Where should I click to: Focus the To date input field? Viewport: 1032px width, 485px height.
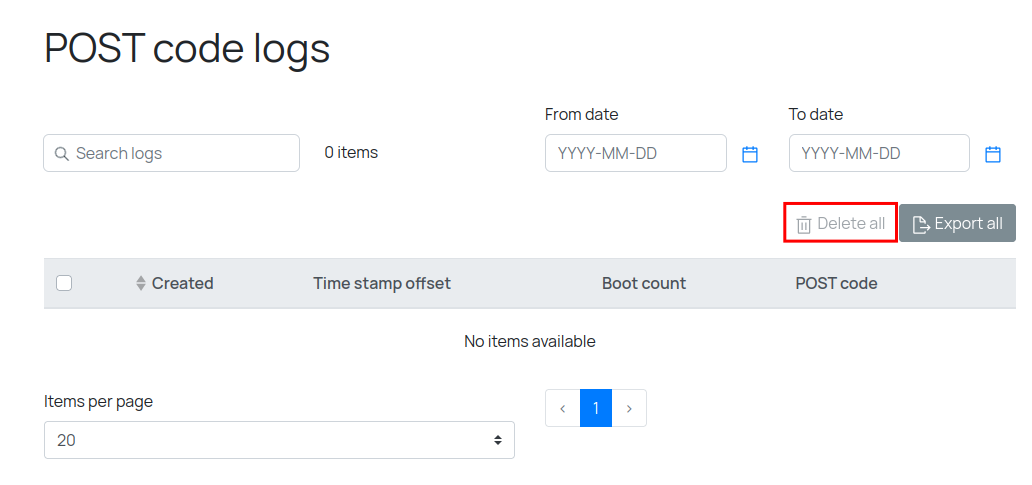[879, 154]
